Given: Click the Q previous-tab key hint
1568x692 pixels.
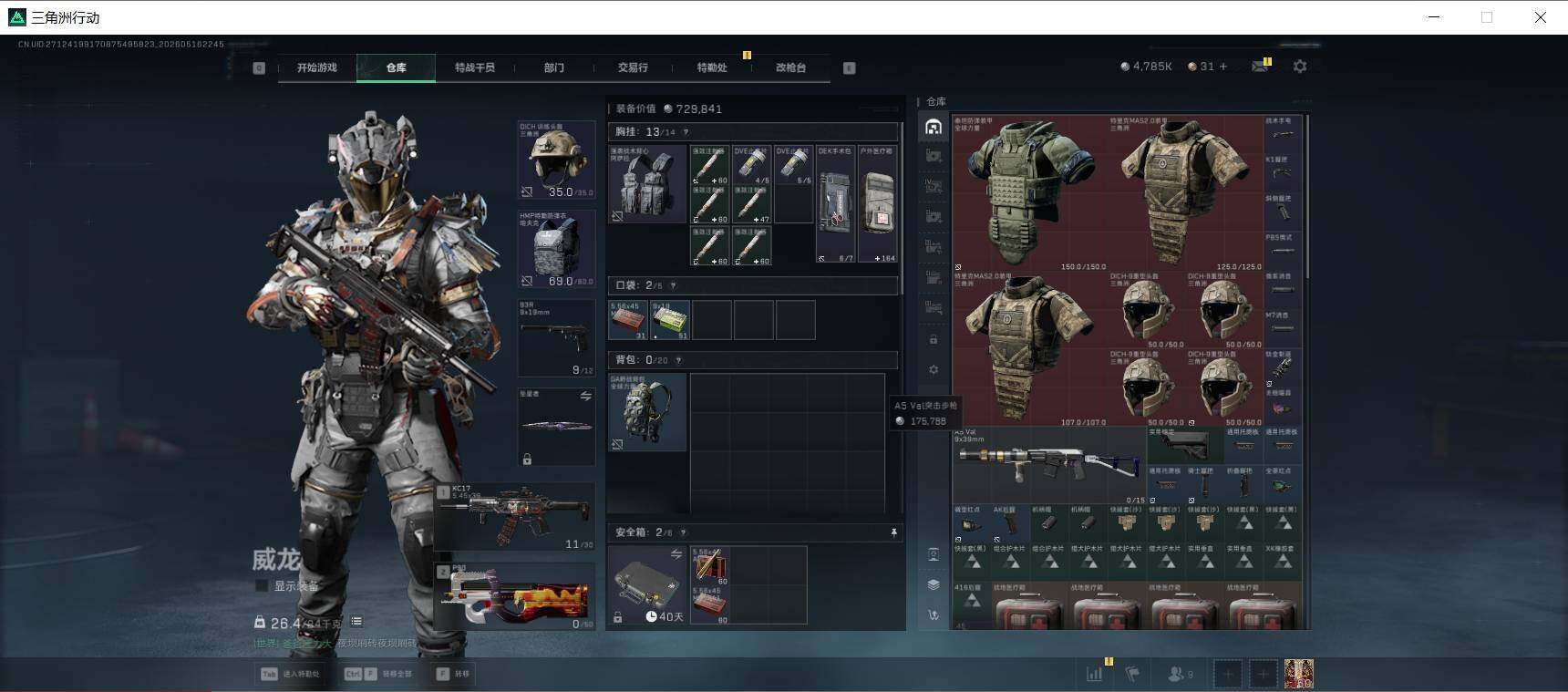Looking at the screenshot, I should (x=259, y=67).
